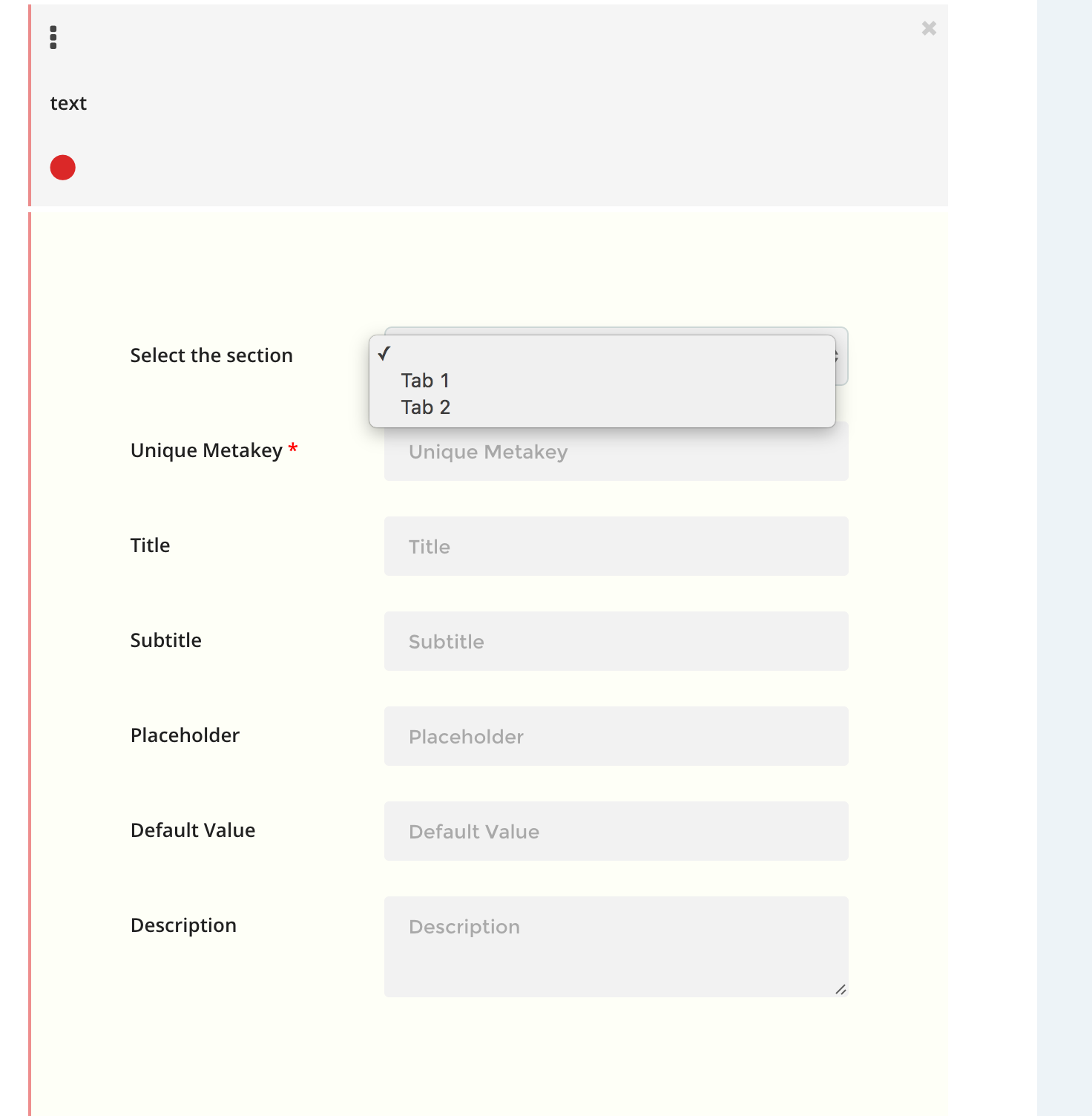Image resolution: width=1092 pixels, height=1116 pixels.
Task: Choose Tab 1 from section dropdown
Action: [x=426, y=381]
